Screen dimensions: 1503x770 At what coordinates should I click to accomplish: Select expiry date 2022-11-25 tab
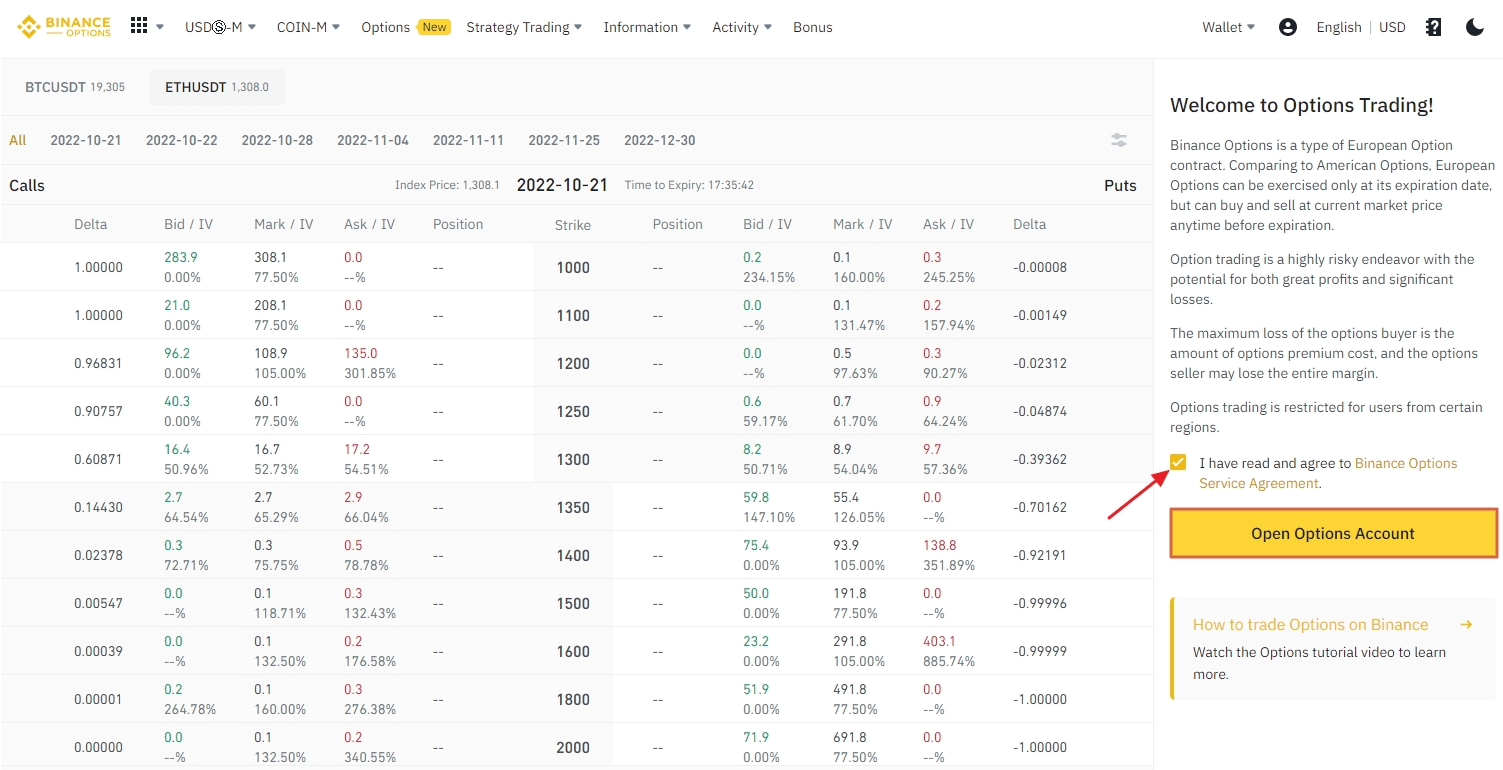(564, 140)
